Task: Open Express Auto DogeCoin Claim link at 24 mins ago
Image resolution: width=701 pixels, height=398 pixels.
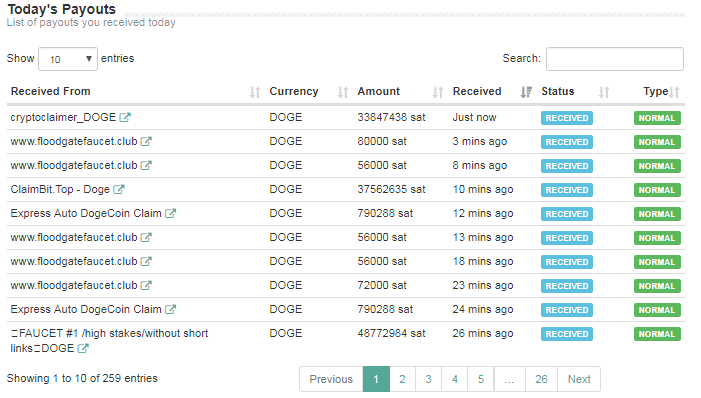Action: coord(86,309)
